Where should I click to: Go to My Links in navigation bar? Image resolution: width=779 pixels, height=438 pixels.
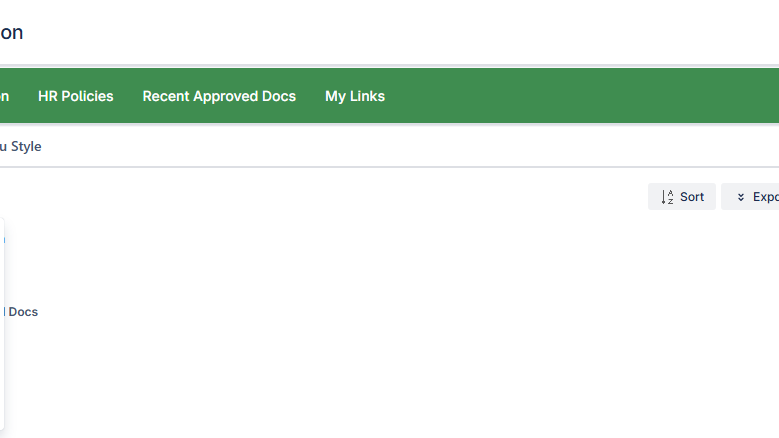point(355,96)
